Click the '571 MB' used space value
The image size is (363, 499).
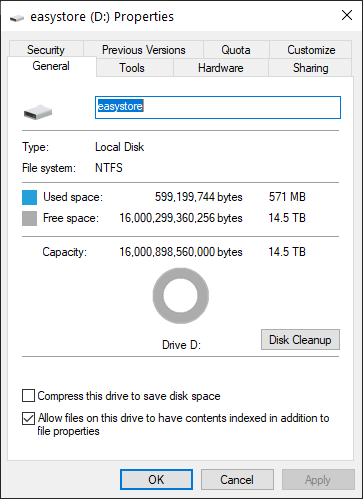pos(287,197)
